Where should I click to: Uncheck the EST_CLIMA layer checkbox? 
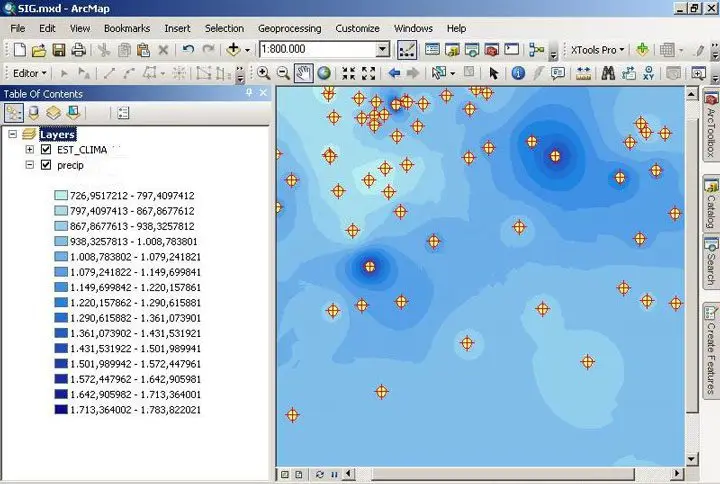point(46,150)
